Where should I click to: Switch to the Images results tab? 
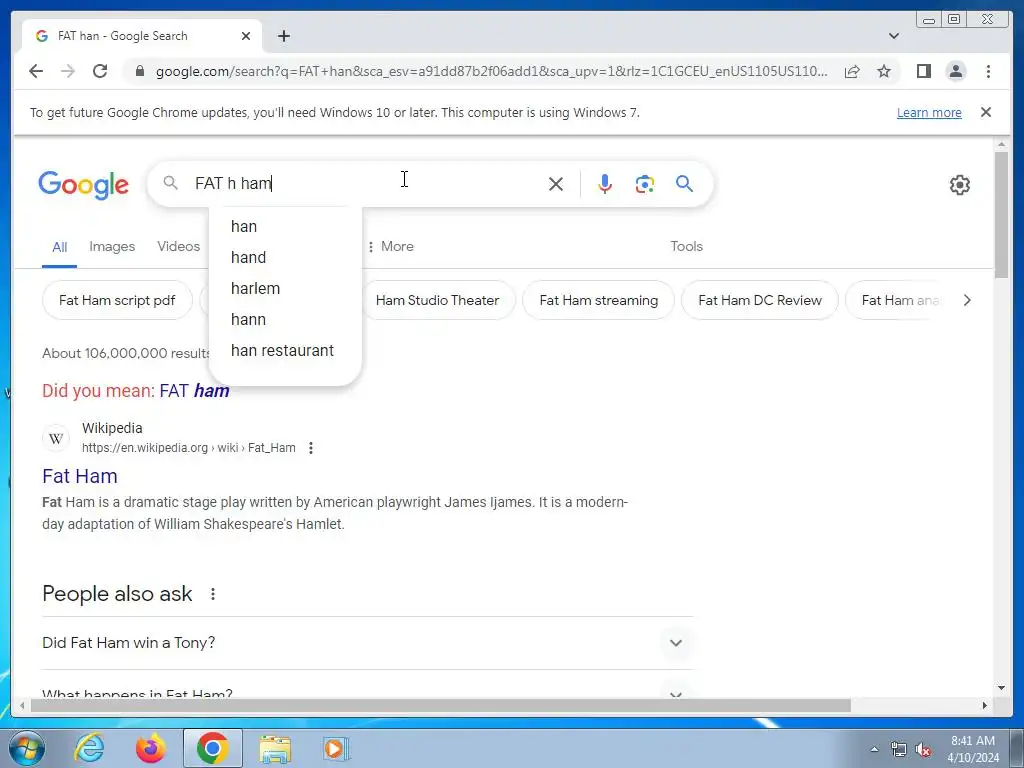pyautogui.click(x=112, y=246)
